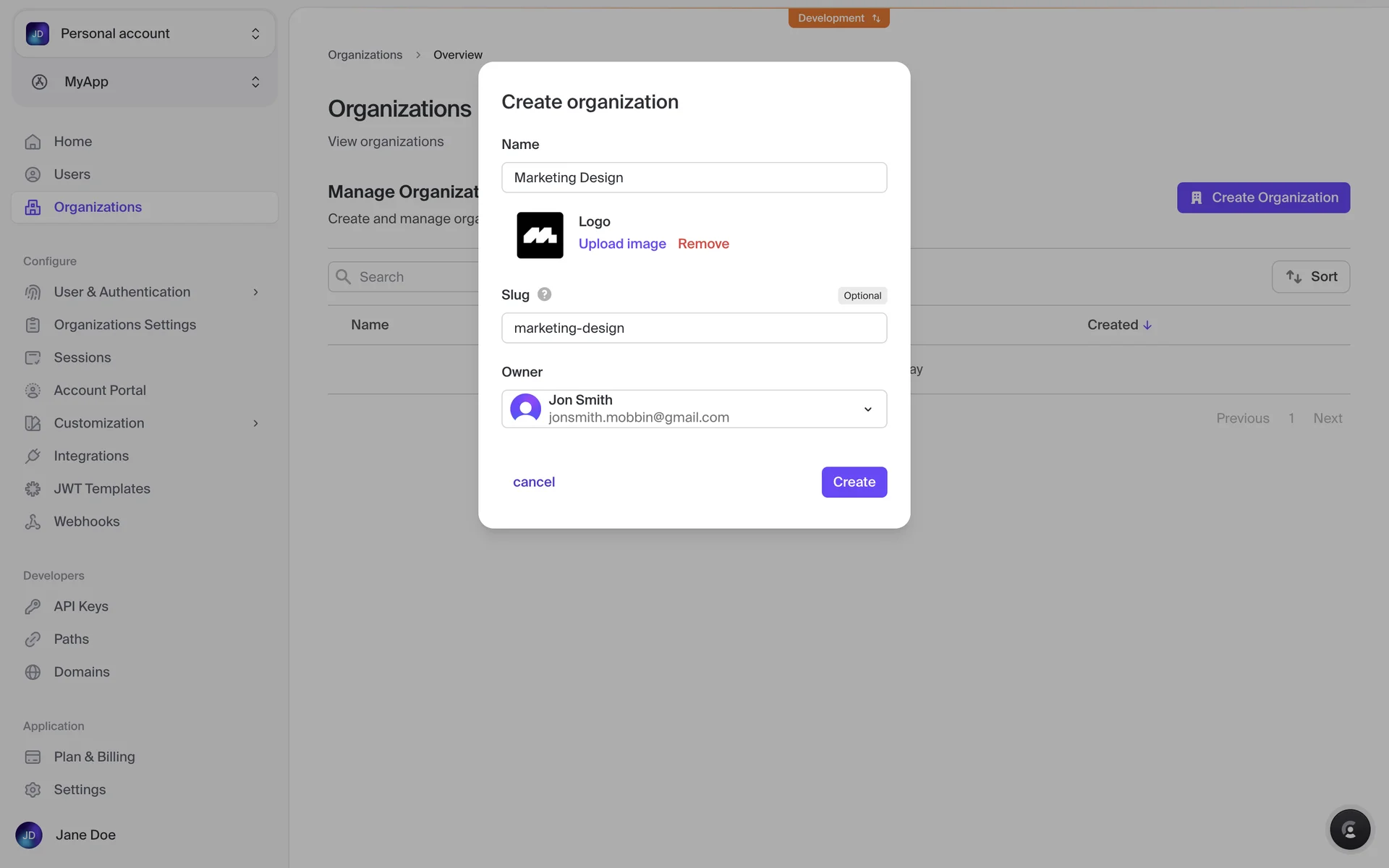The width and height of the screenshot is (1389, 868).
Task: Click the Sessions icon in sidebar
Action: coord(33,358)
